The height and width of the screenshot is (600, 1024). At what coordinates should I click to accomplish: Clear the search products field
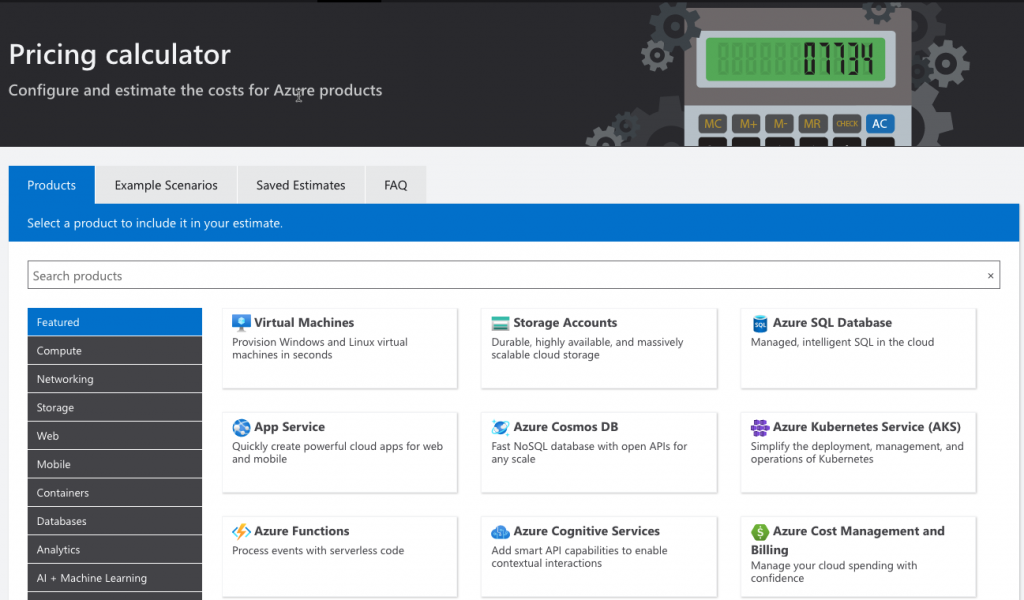click(x=990, y=276)
